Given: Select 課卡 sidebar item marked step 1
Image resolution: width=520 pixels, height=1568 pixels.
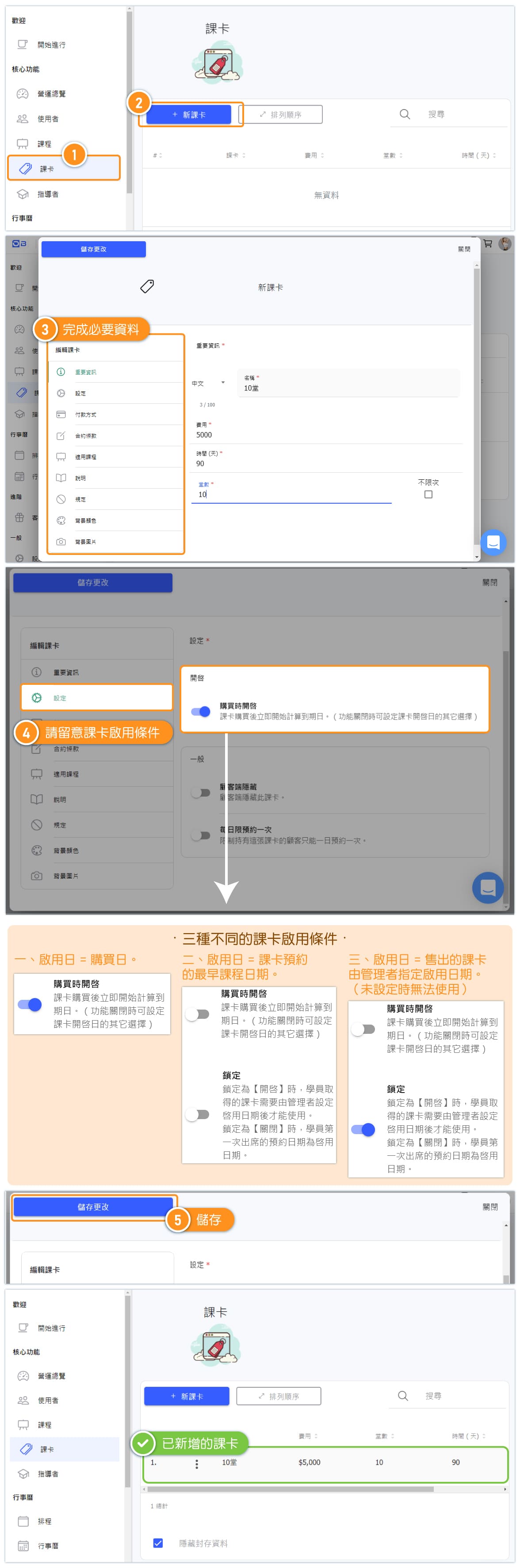Looking at the screenshot, I should coord(64,169).
